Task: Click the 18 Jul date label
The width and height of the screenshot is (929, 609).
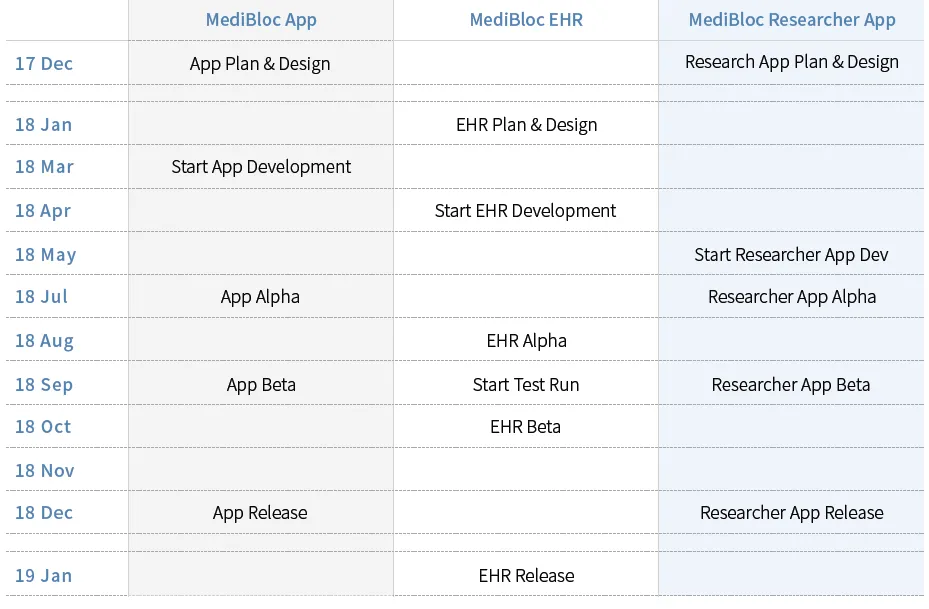Action: click(x=41, y=296)
